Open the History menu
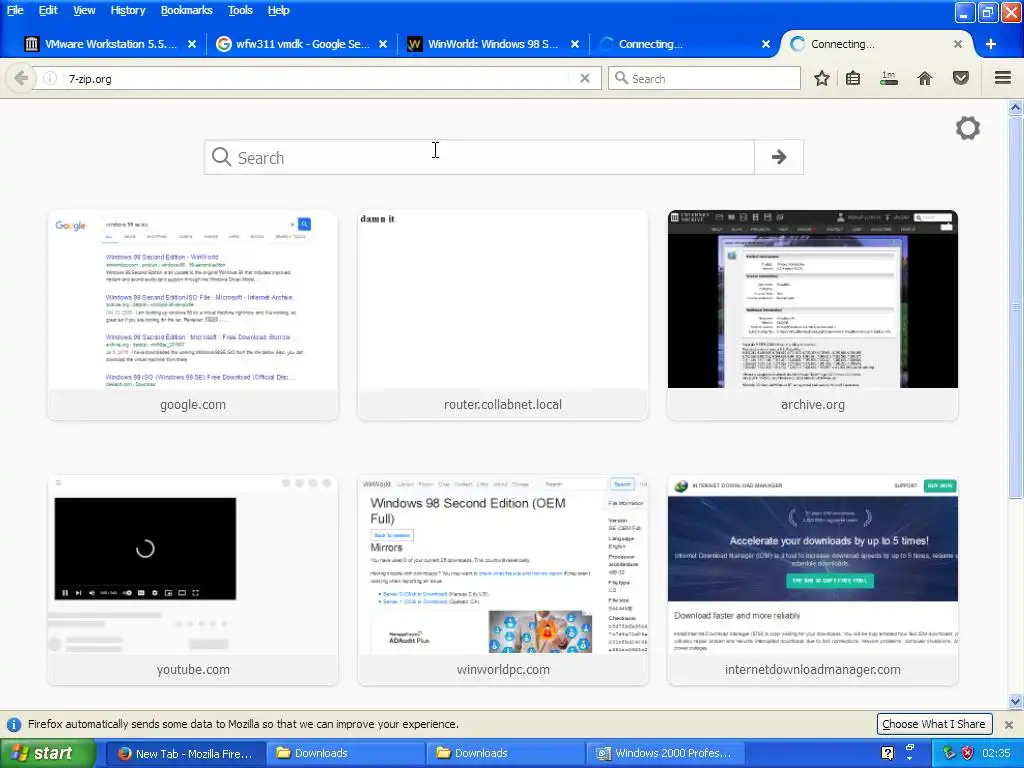Image resolution: width=1024 pixels, height=768 pixels. coord(128,10)
